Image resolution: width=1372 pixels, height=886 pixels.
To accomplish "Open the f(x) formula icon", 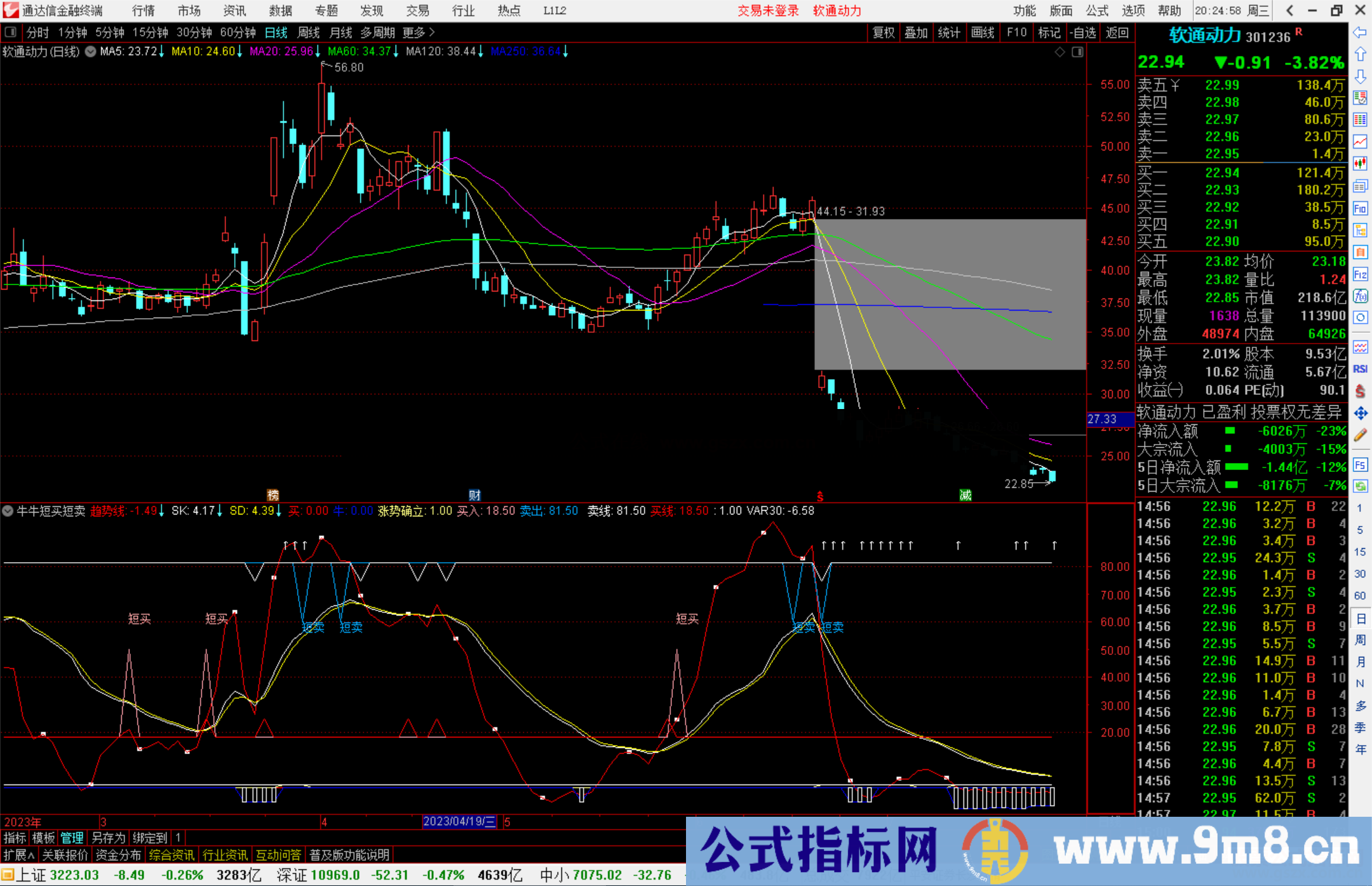I will [1360, 296].
